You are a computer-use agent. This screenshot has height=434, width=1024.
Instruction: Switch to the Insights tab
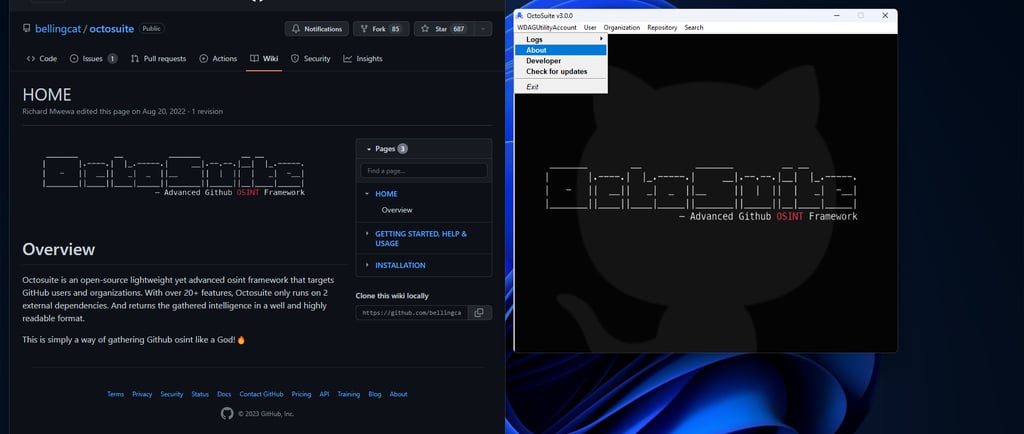click(362, 59)
